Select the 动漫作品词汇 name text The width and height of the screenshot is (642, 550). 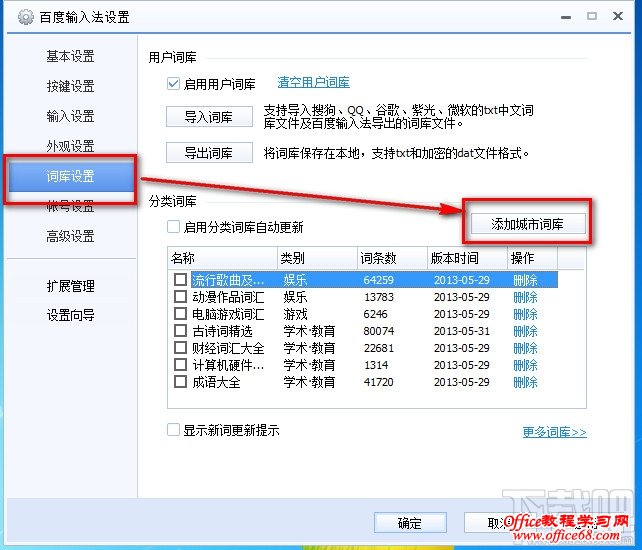tap(228, 297)
